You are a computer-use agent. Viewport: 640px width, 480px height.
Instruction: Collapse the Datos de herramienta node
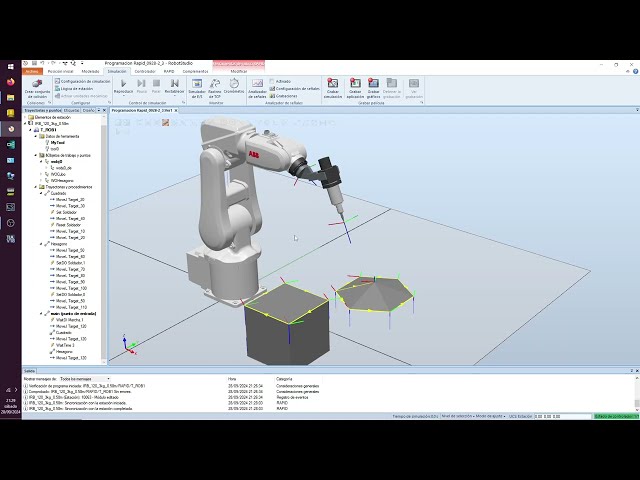point(36,136)
